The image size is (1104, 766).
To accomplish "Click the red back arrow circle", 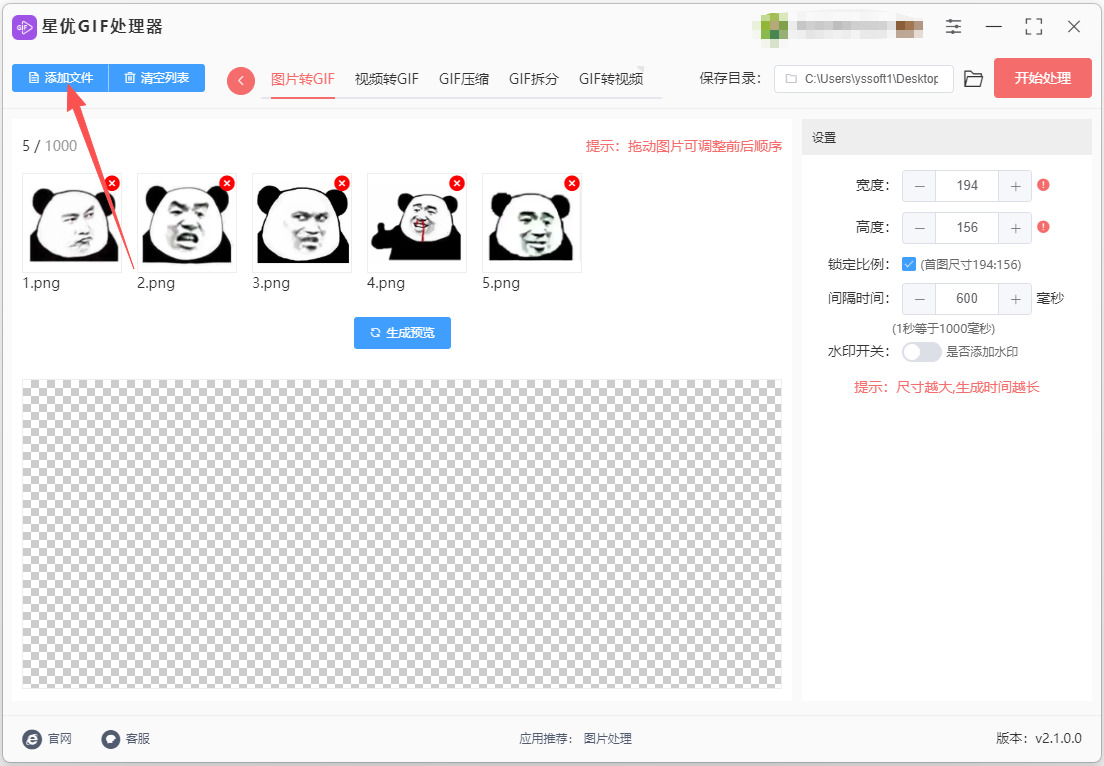I will tap(241, 81).
